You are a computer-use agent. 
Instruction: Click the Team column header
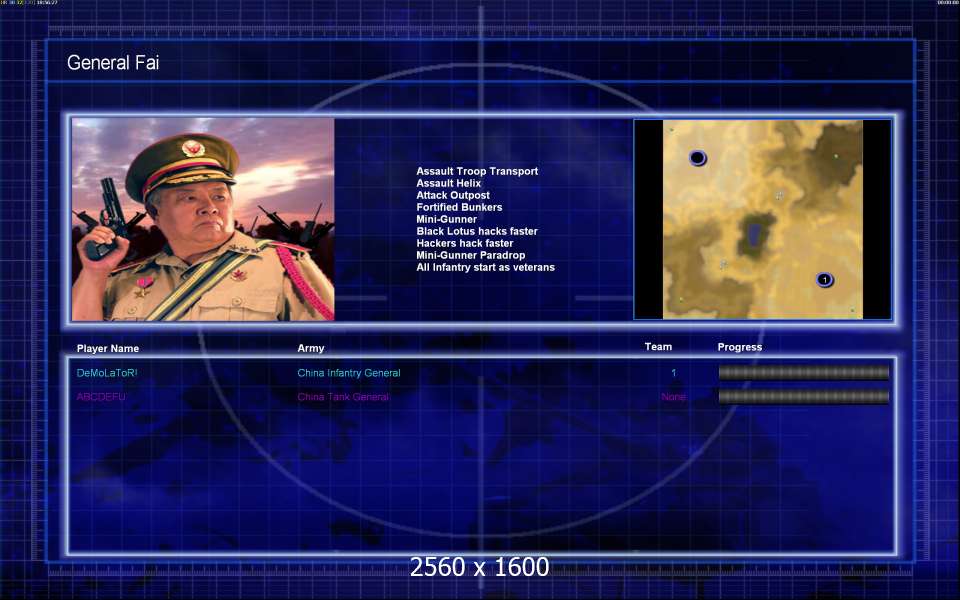click(x=658, y=347)
